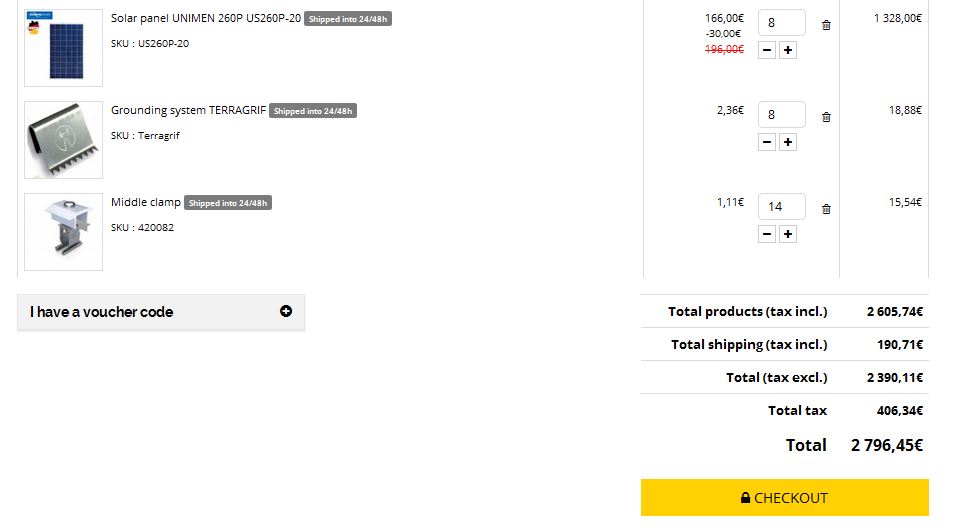The height and width of the screenshot is (530, 956).
Task: Reduce Middle clamp quantity by one
Action: pyautogui.click(x=767, y=234)
